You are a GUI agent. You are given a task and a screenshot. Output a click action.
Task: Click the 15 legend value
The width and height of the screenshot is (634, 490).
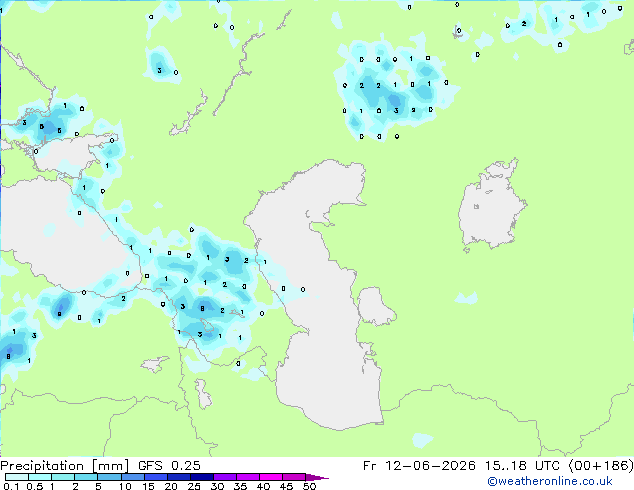click(148, 486)
